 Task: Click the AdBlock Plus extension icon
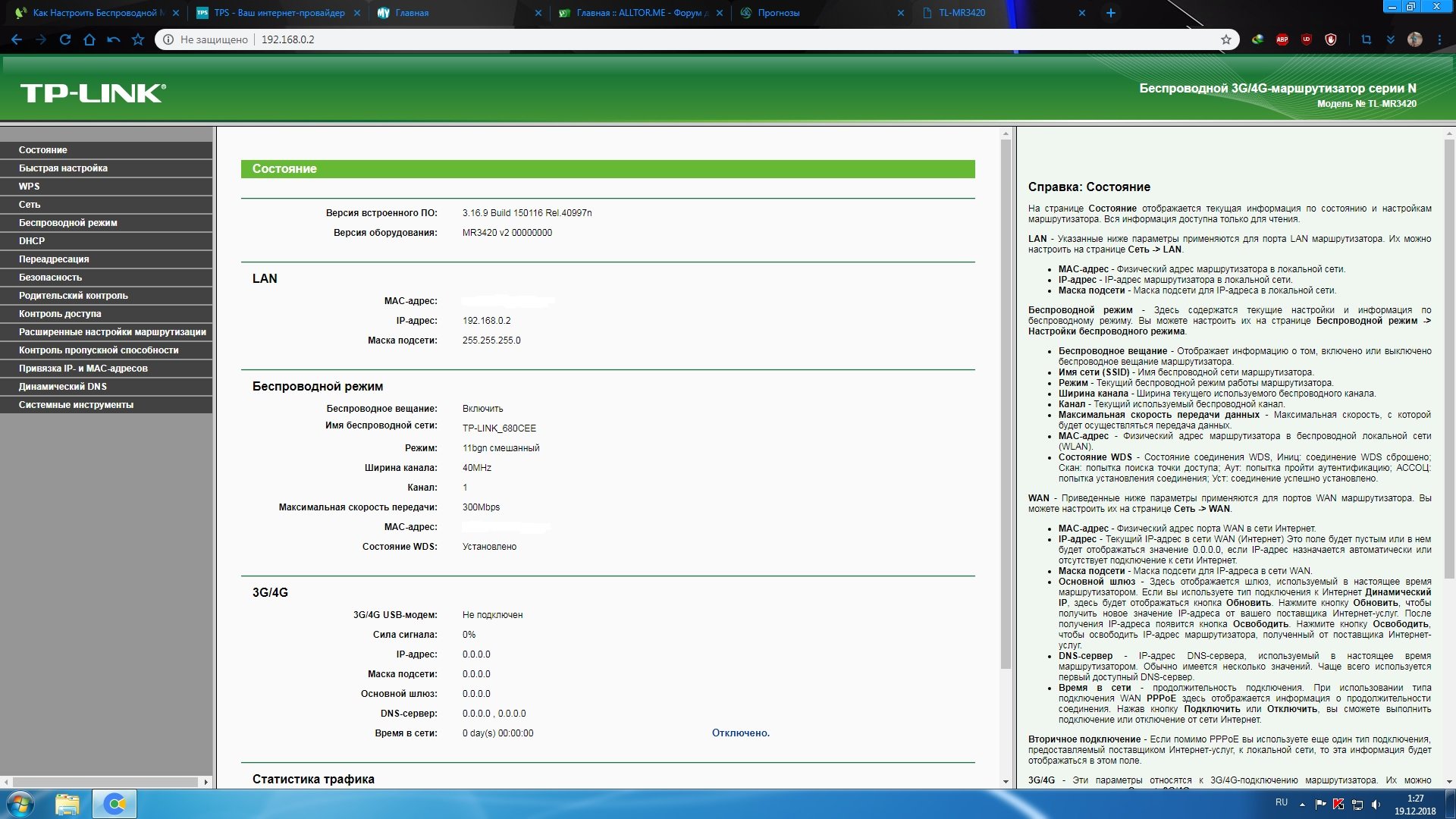coord(1282,39)
